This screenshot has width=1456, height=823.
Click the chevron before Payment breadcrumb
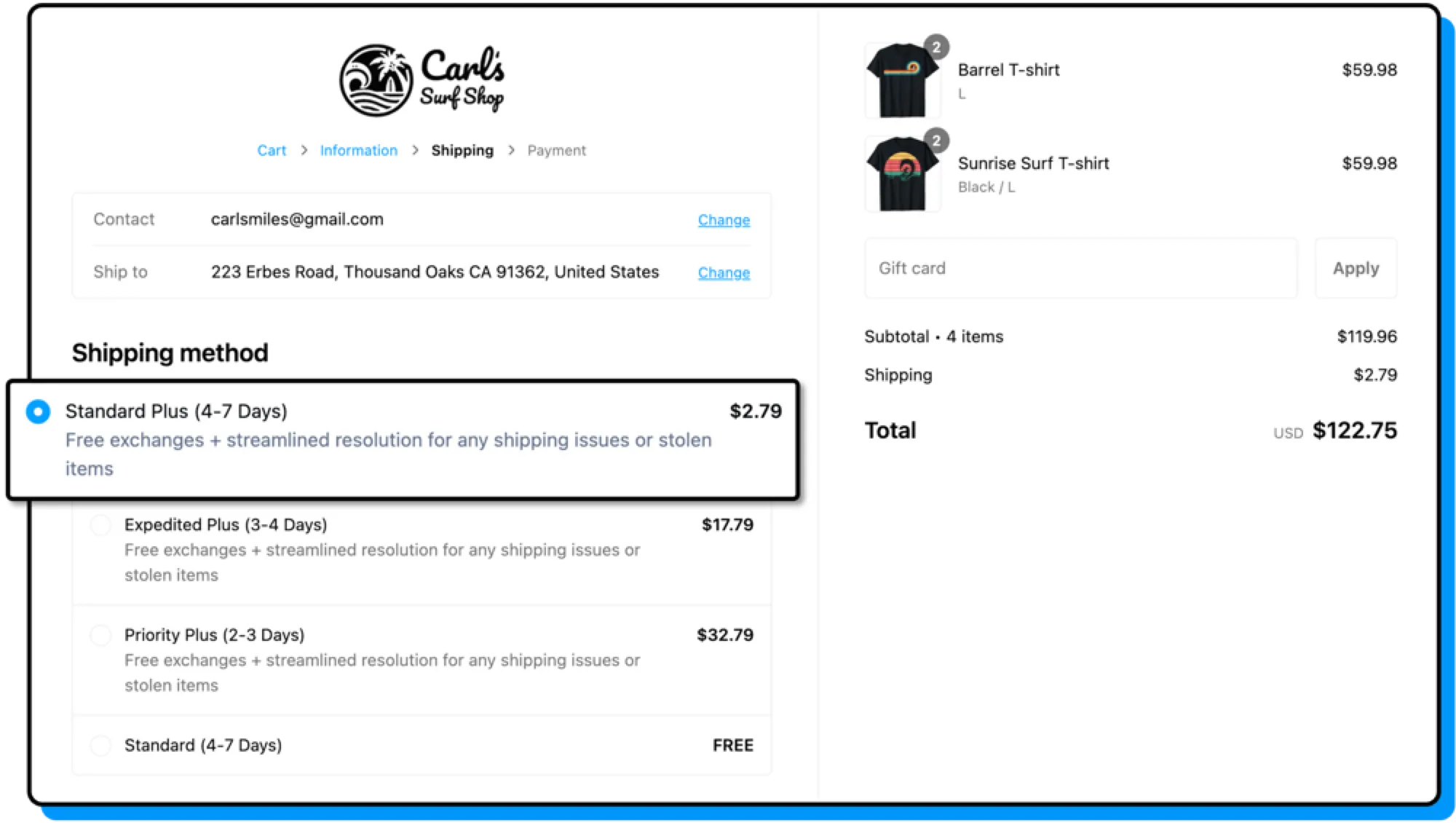click(x=511, y=151)
